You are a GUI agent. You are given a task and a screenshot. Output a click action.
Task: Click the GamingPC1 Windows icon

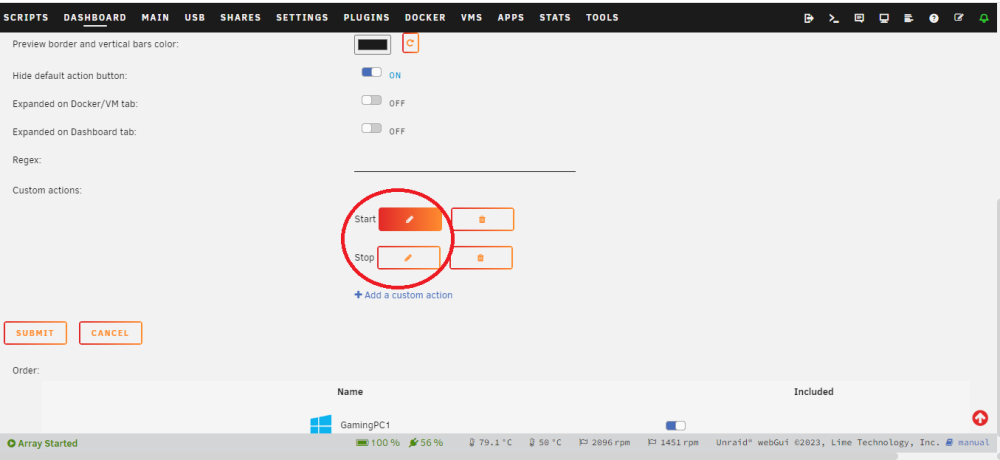click(321, 425)
